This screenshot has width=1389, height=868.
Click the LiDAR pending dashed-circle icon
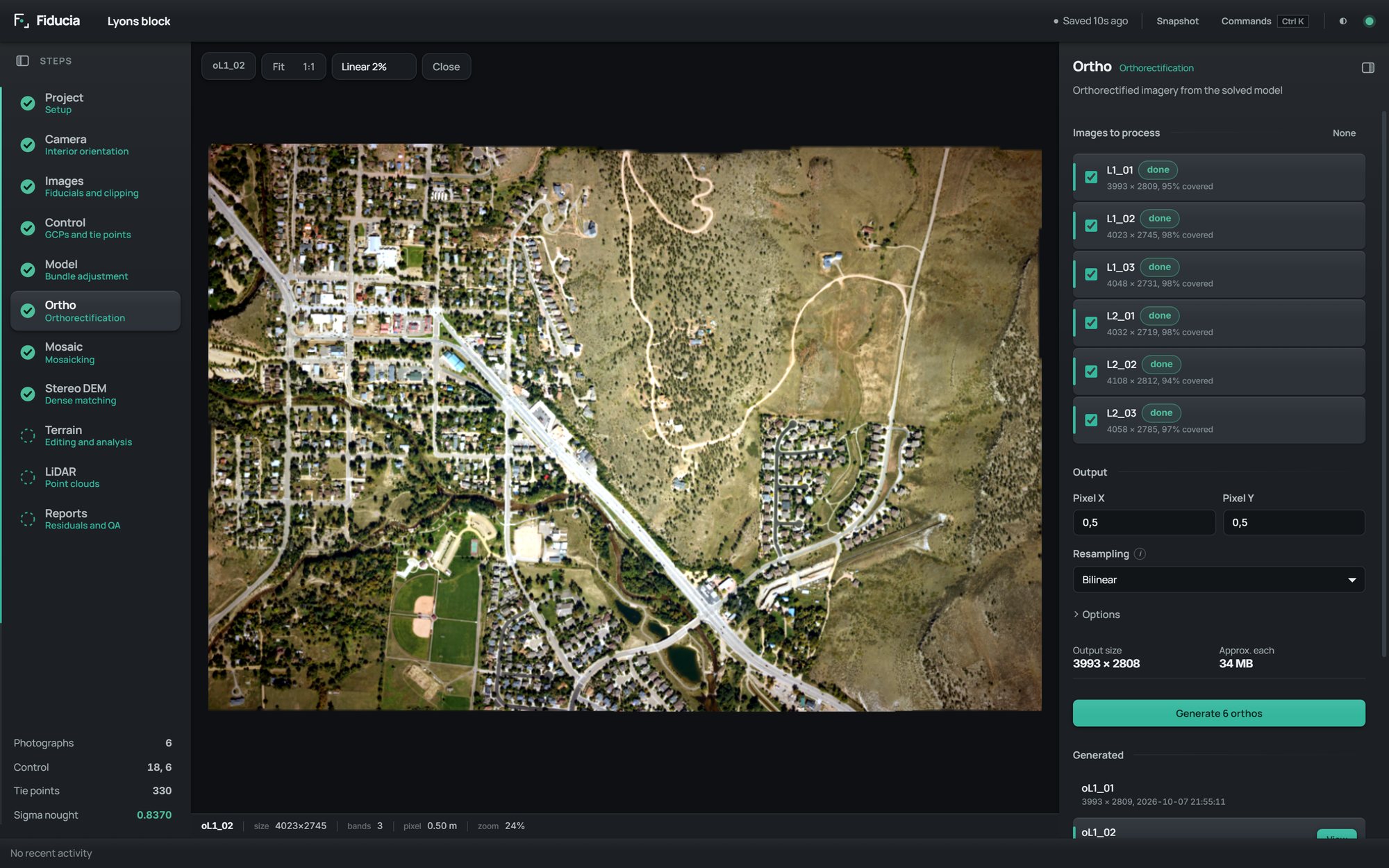[28, 477]
